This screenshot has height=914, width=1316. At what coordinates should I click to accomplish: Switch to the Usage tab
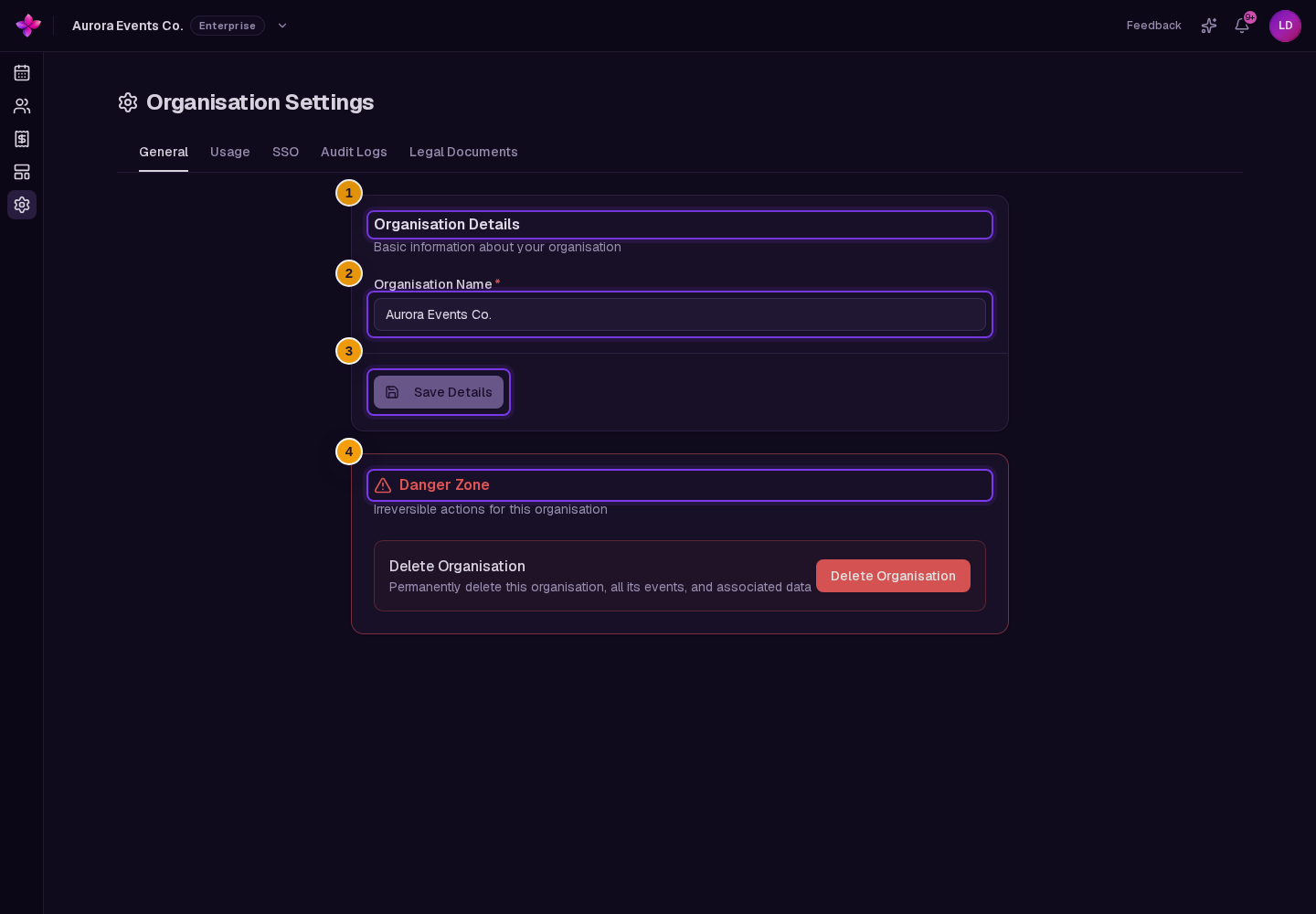coord(230,152)
